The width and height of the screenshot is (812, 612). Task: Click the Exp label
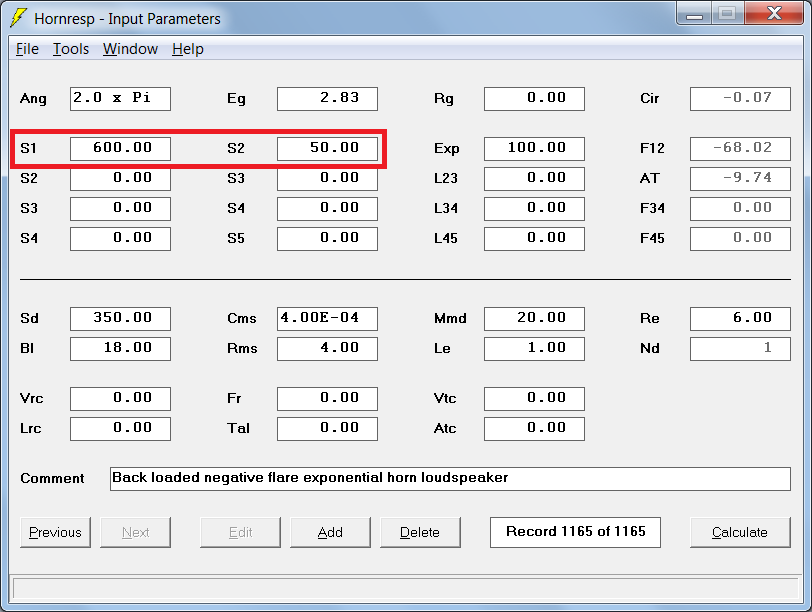pos(447,149)
